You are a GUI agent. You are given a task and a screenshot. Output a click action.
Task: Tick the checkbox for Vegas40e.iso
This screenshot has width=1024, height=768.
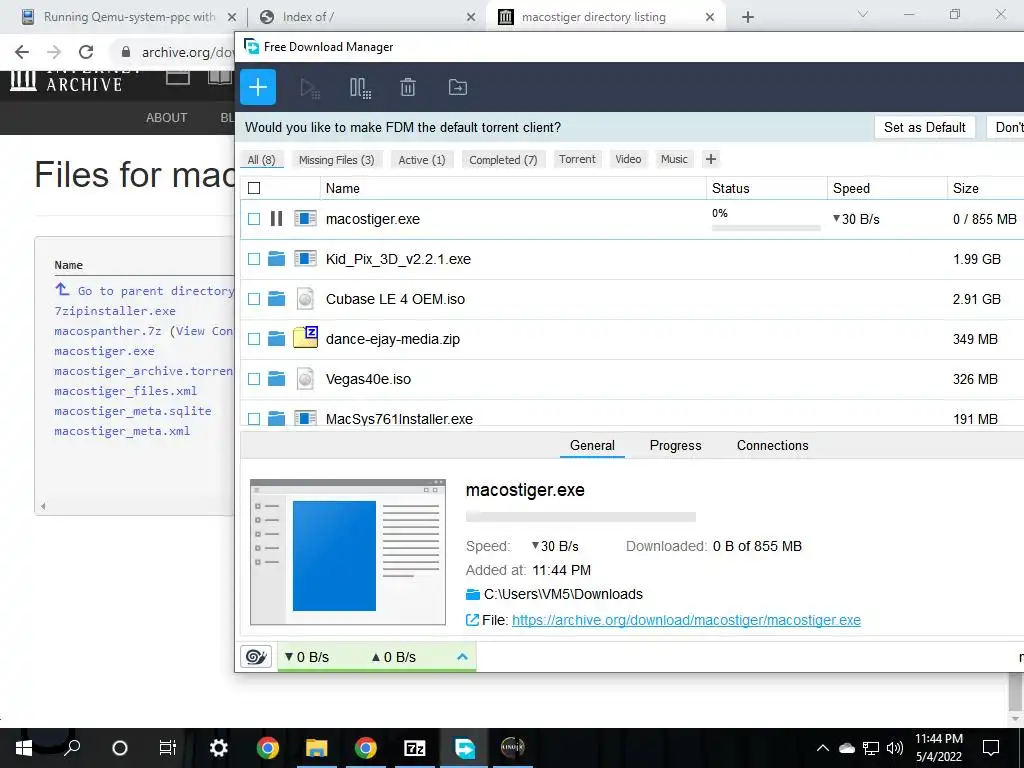tap(254, 379)
